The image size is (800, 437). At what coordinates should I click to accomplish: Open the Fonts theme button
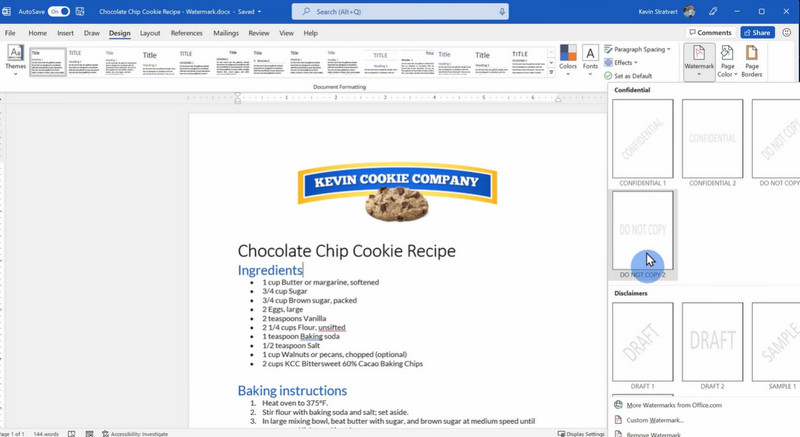click(590, 58)
